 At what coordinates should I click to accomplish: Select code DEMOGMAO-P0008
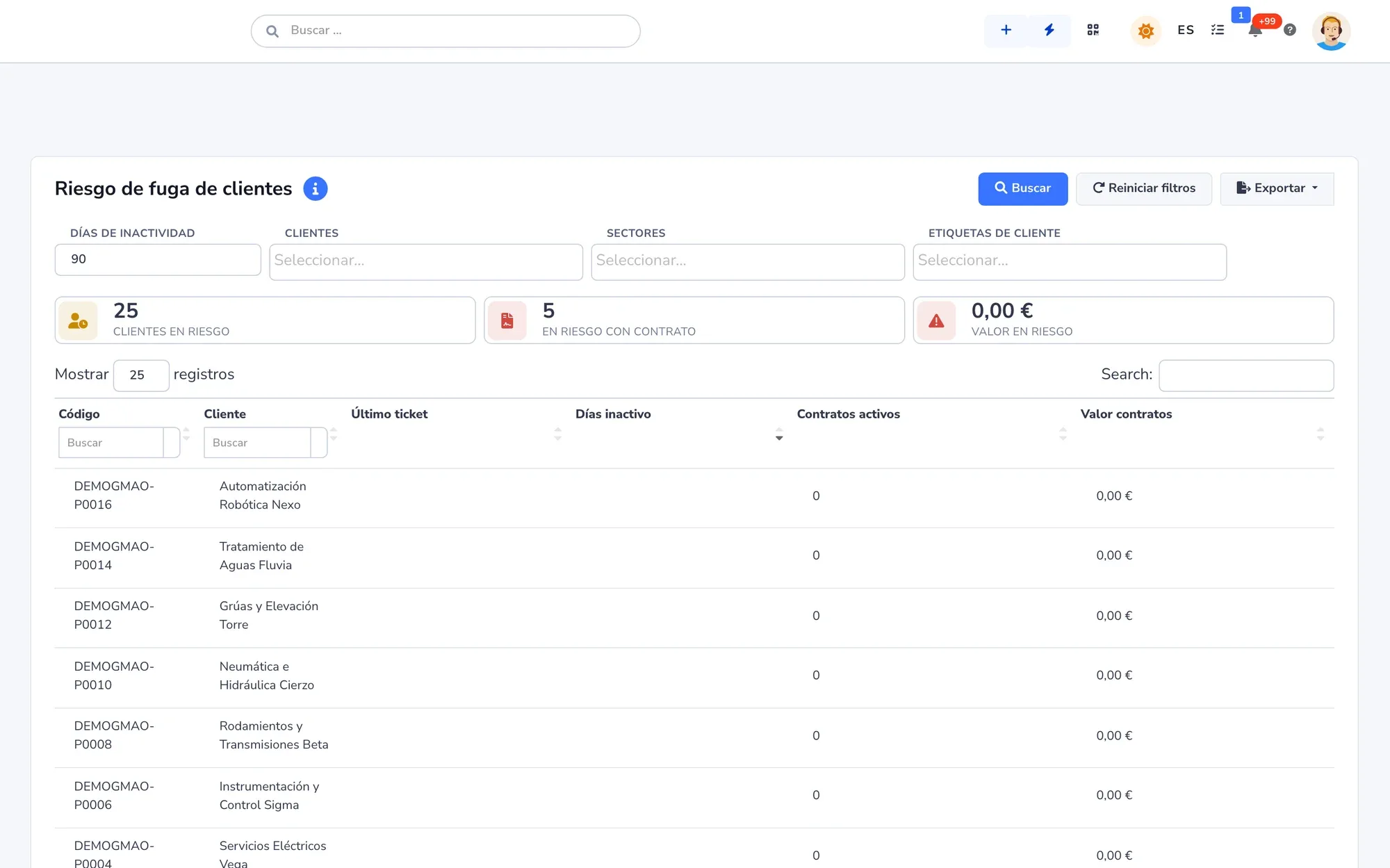pyautogui.click(x=114, y=735)
